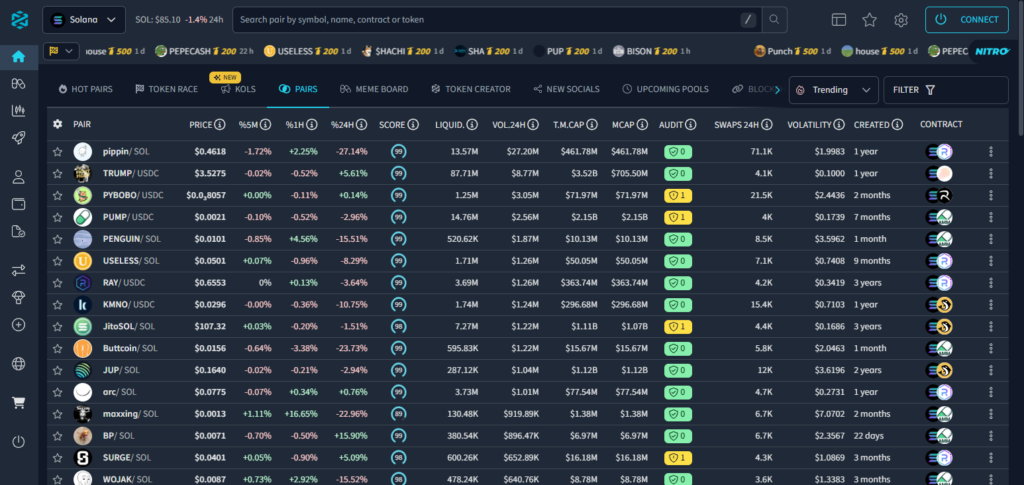Favorite the JUP/SOL pair
Viewport: 1024px width, 485px height.
tap(57, 370)
